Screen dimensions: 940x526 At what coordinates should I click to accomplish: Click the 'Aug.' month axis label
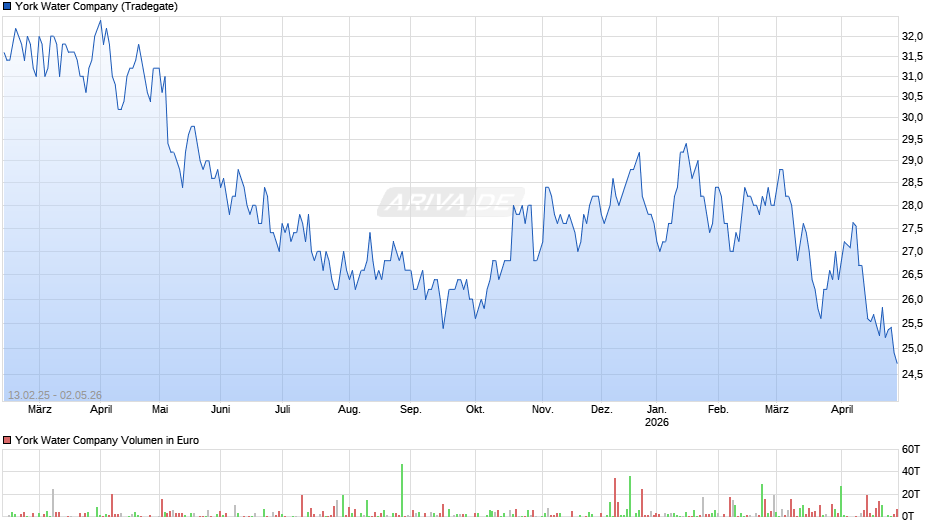[x=350, y=410]
